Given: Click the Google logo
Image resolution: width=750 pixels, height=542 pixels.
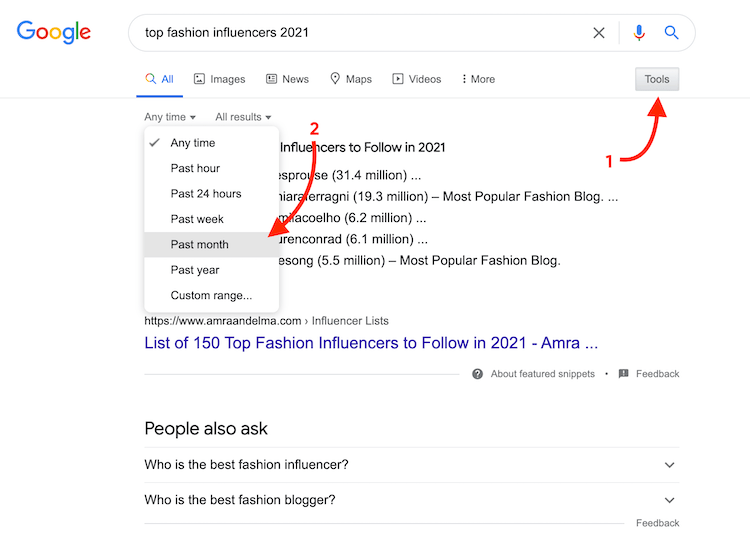Looking at the screenshot, I should [x=54, y=32].
